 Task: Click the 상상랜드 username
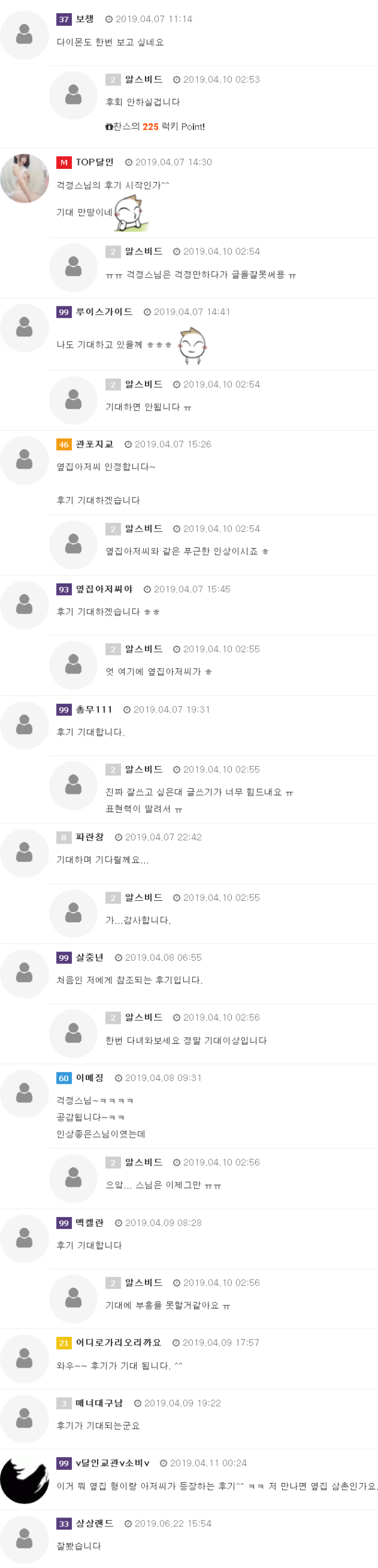[x=94, y=1523]
